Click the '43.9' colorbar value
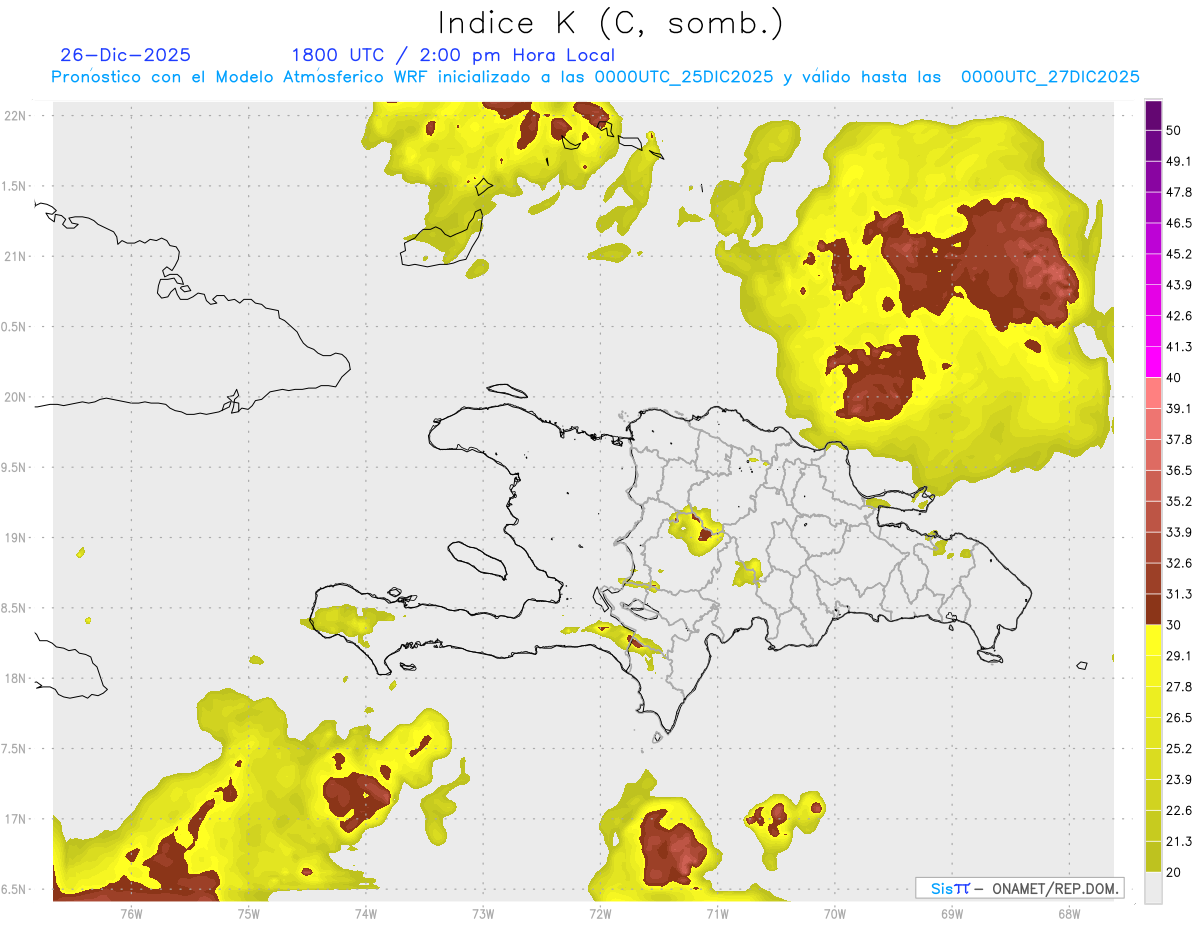Screen dimensions: 1200x927 1179,285
